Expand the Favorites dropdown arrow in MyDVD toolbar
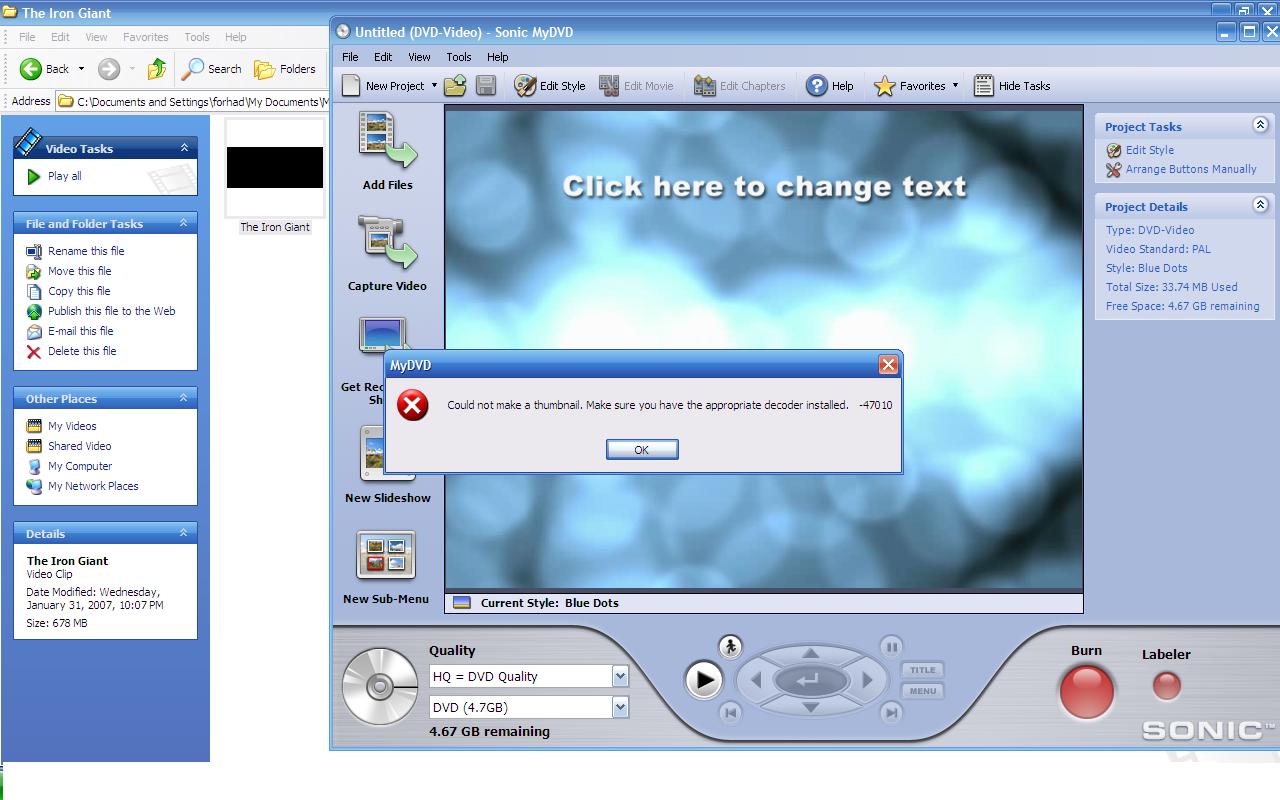The image size is (1280, 800). [x=955, y=86]
